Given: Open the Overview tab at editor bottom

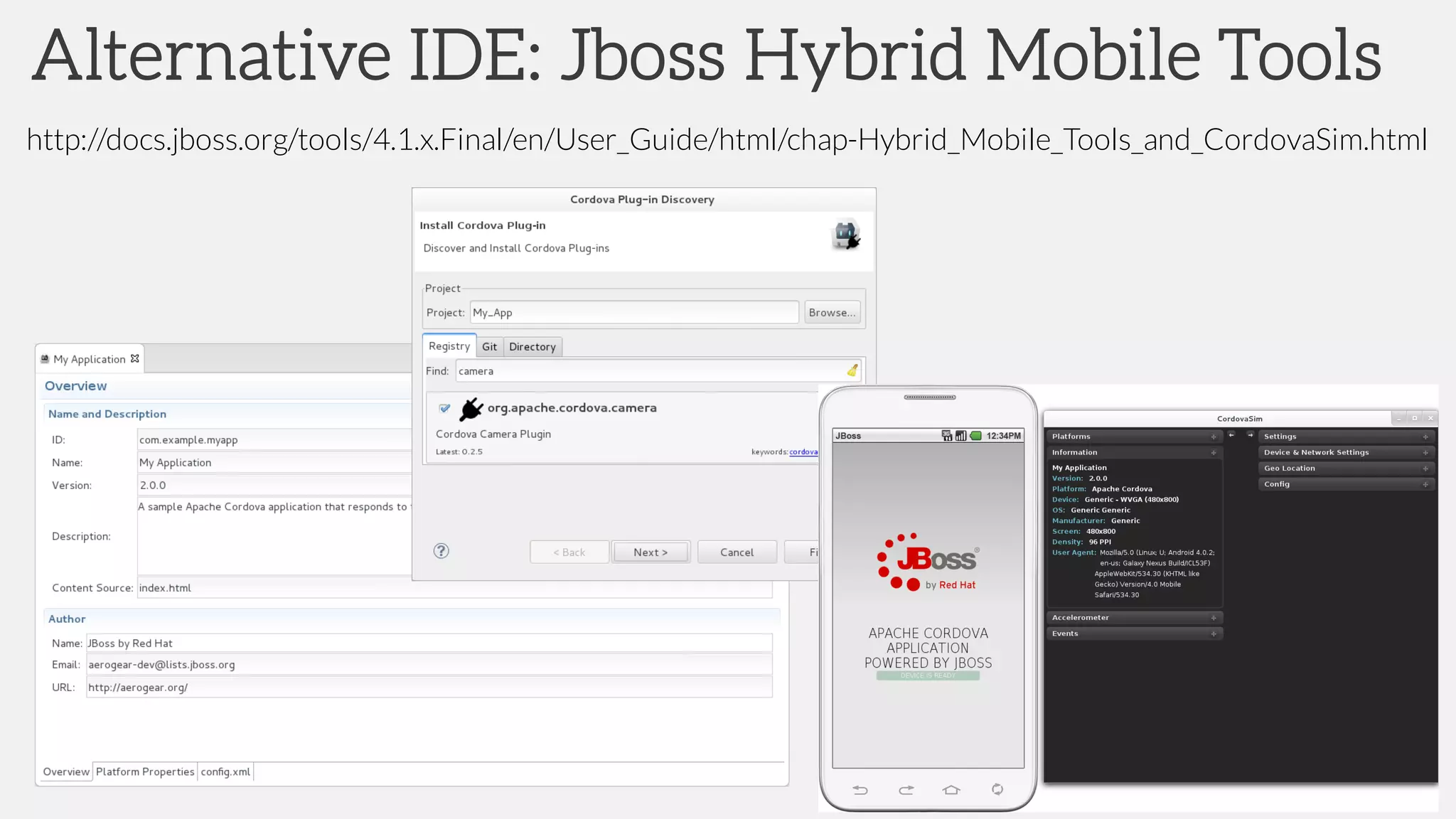Looking at the screenshot, I should 66,771.
